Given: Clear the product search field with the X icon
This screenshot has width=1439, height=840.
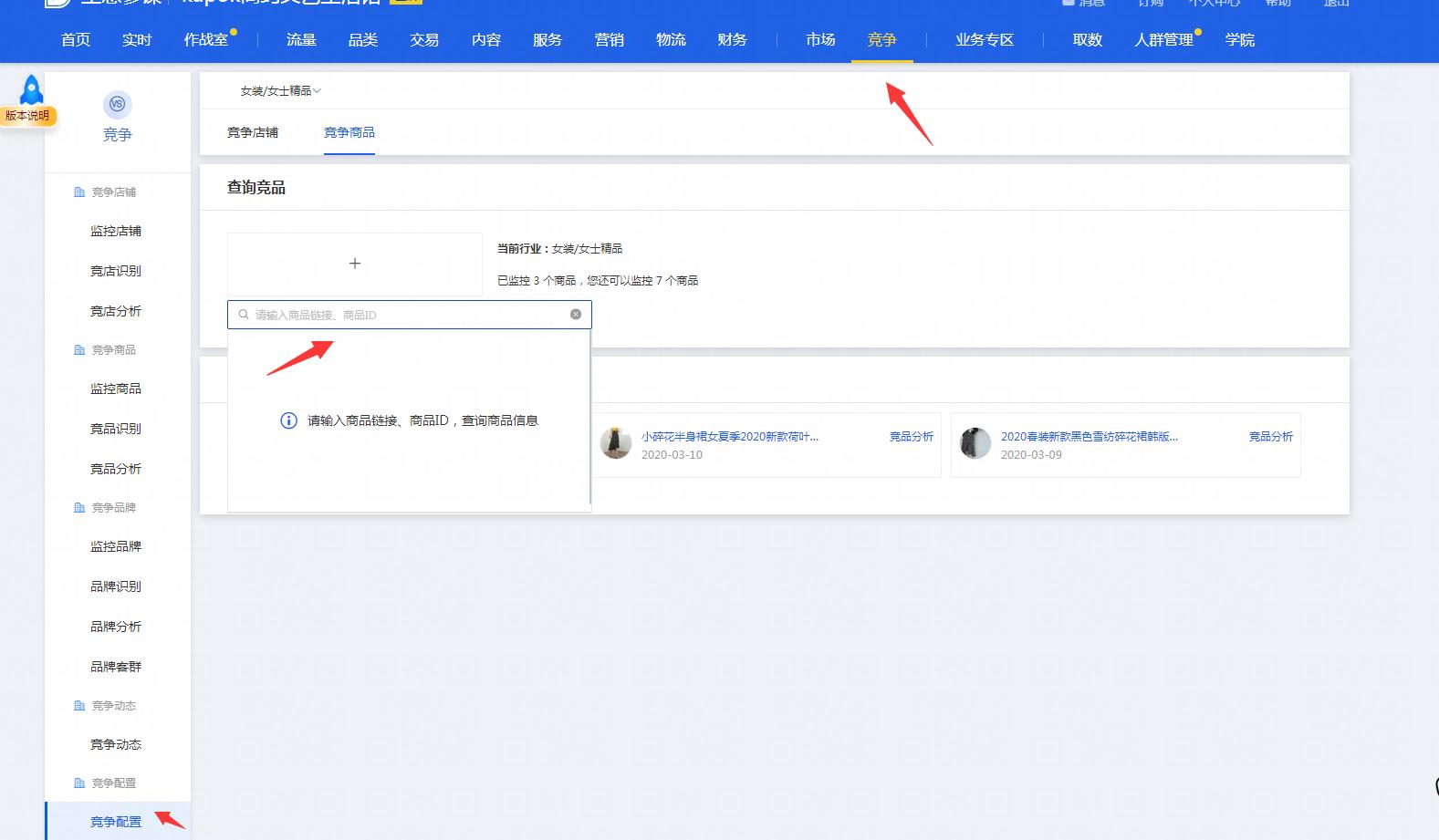Looking at the screenshot, I should point(576,314).
